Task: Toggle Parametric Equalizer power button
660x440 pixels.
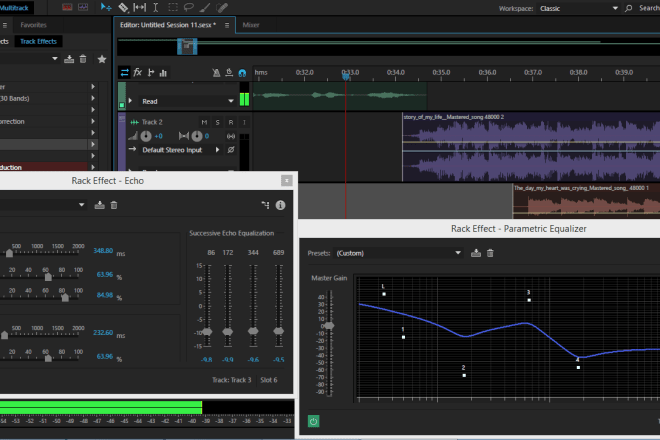Action: 314,421
